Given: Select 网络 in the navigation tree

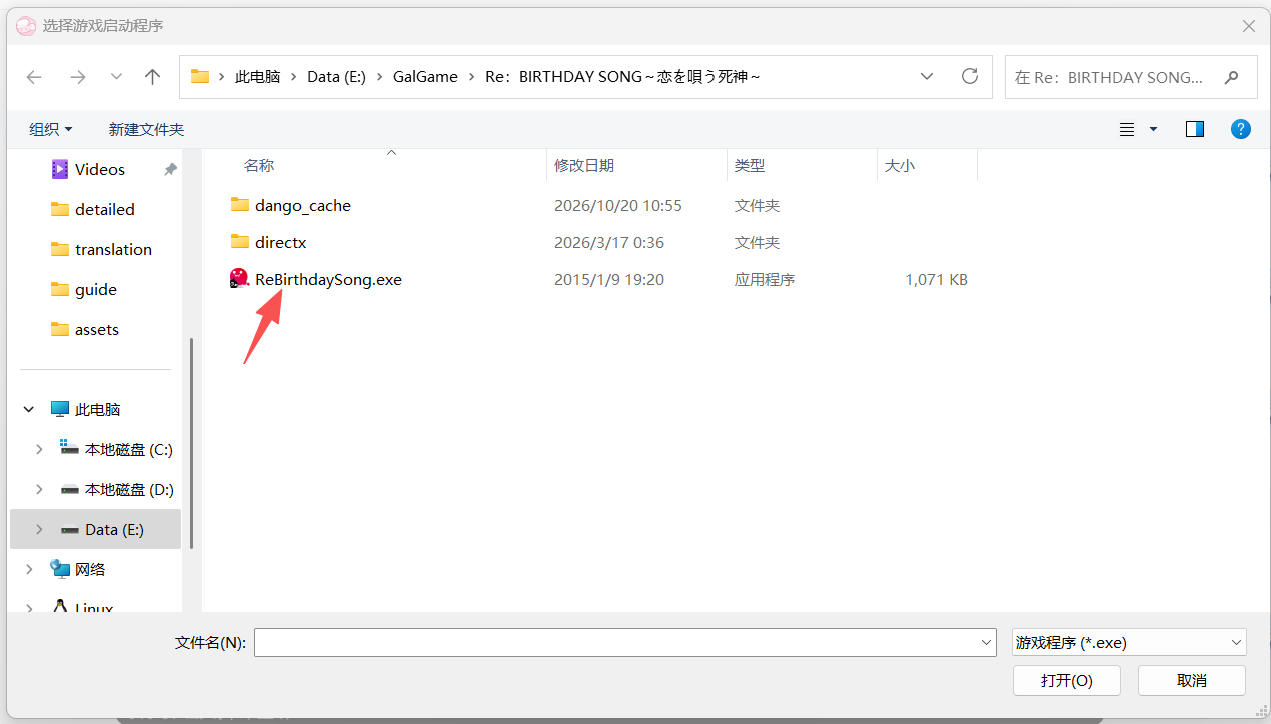Looking at the screenshot, I should [x=90, y=569].
